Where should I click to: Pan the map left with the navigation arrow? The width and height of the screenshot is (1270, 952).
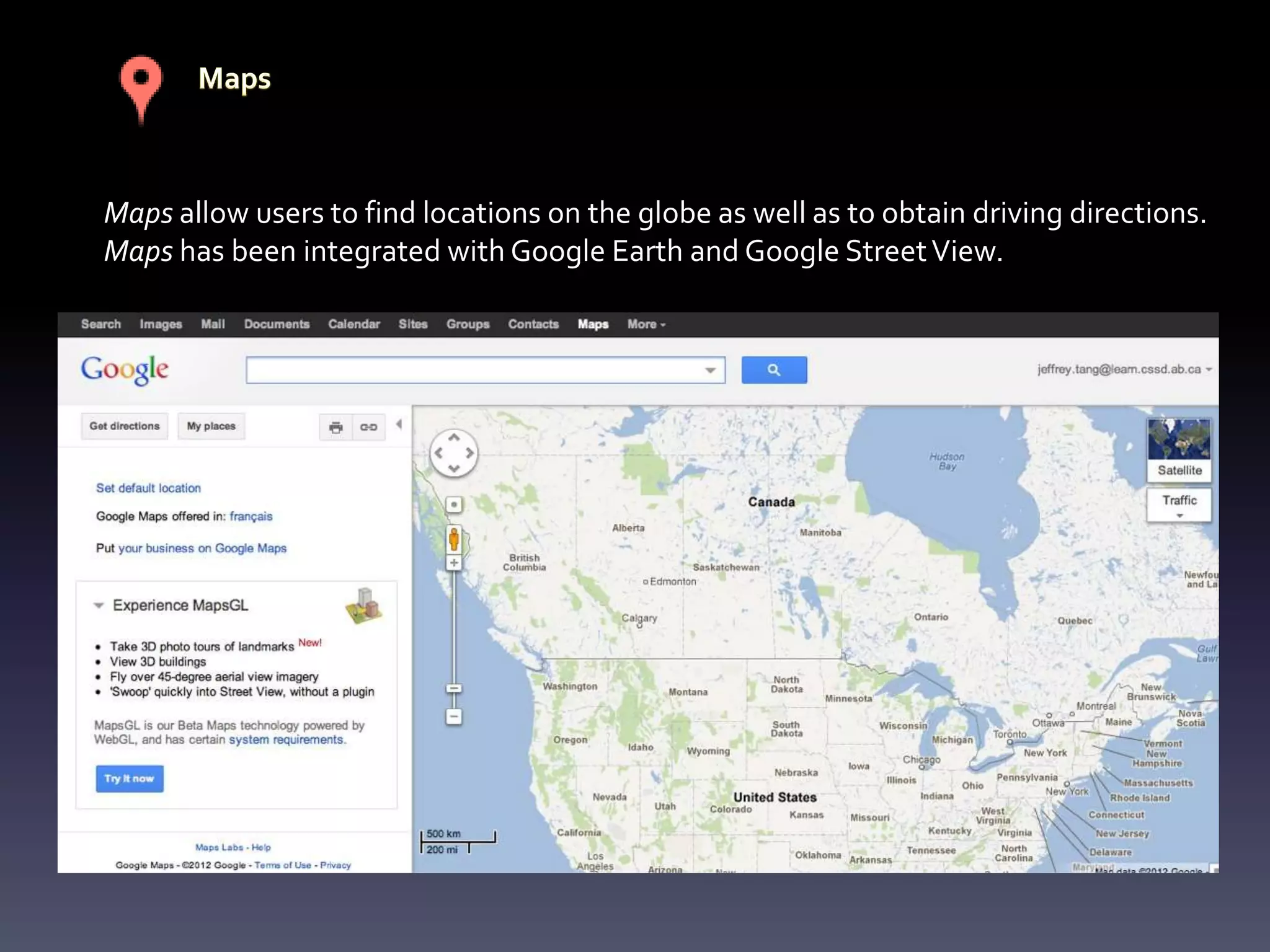click(x=439, y=453)
